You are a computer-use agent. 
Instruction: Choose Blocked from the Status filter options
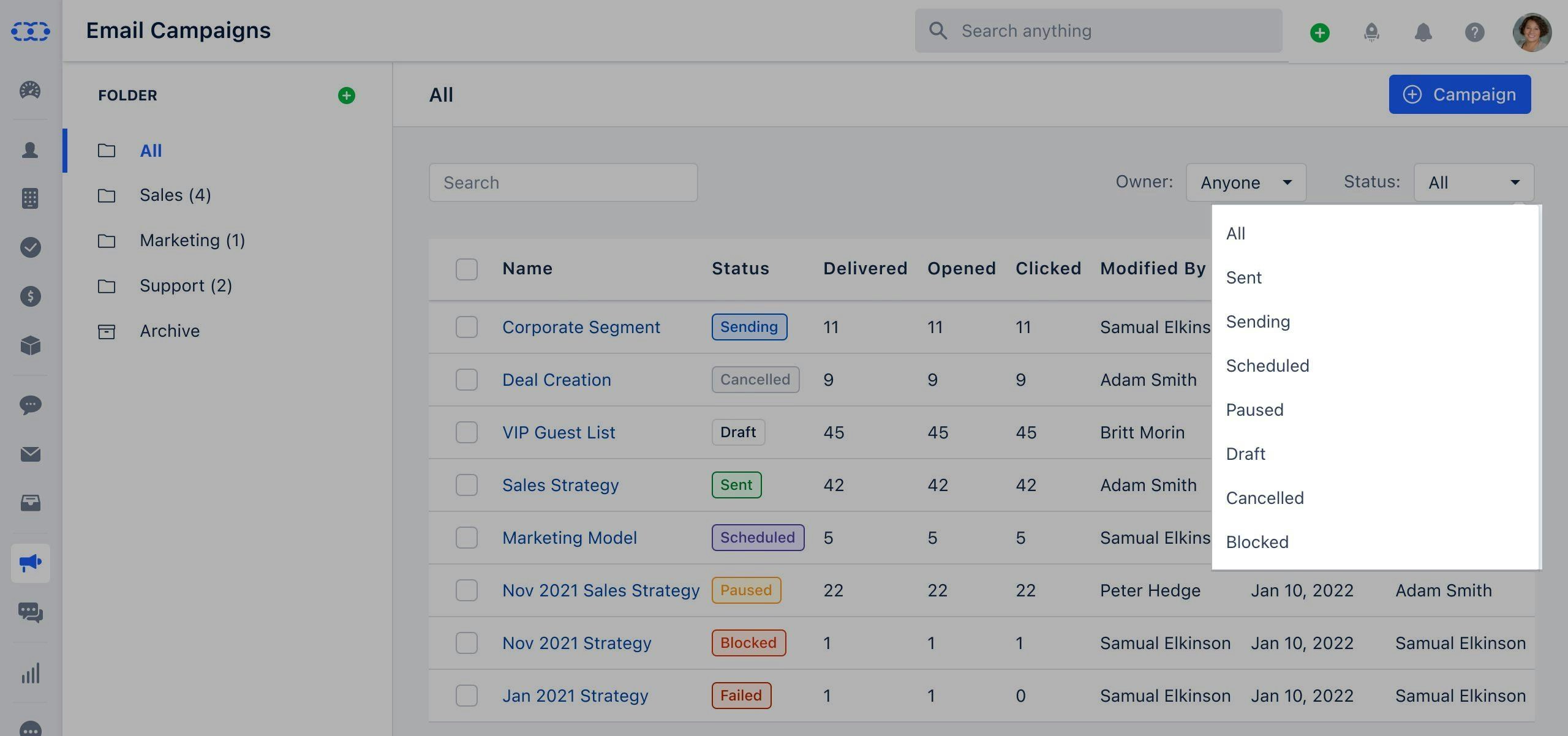pos(1257,542)
